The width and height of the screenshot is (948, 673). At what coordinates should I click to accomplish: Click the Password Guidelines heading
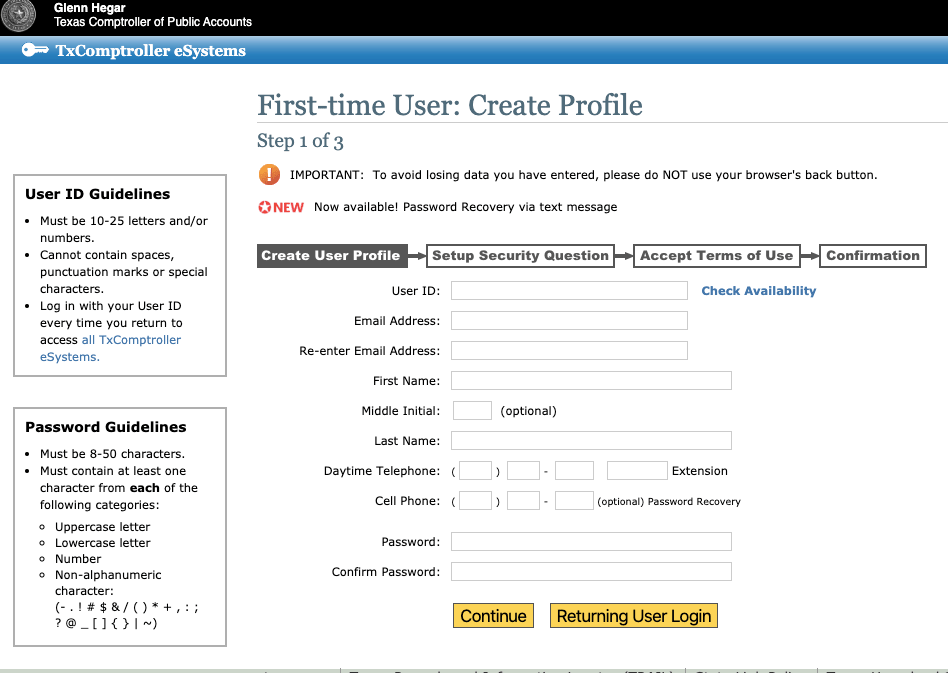pyautogui.click(x=106, y=427)
